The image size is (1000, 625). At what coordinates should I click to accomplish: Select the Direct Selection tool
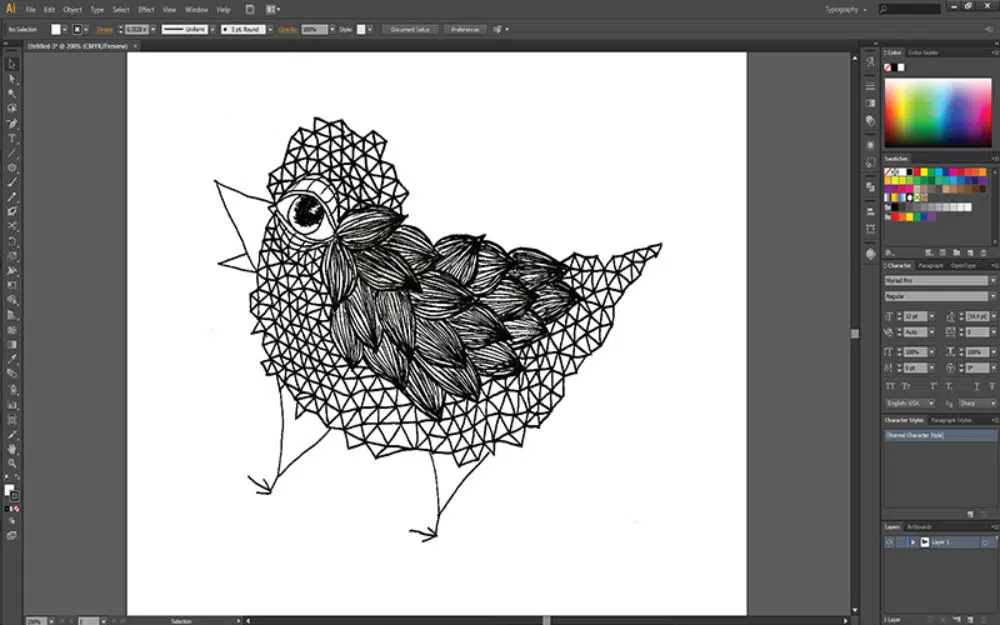(x=13, y=78)
